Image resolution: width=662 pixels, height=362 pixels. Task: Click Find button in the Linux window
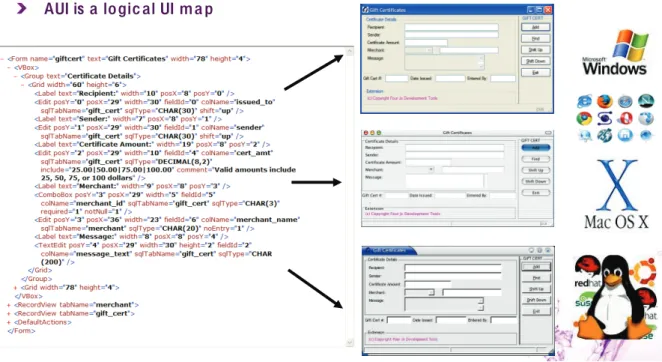[x=536, y=278]
